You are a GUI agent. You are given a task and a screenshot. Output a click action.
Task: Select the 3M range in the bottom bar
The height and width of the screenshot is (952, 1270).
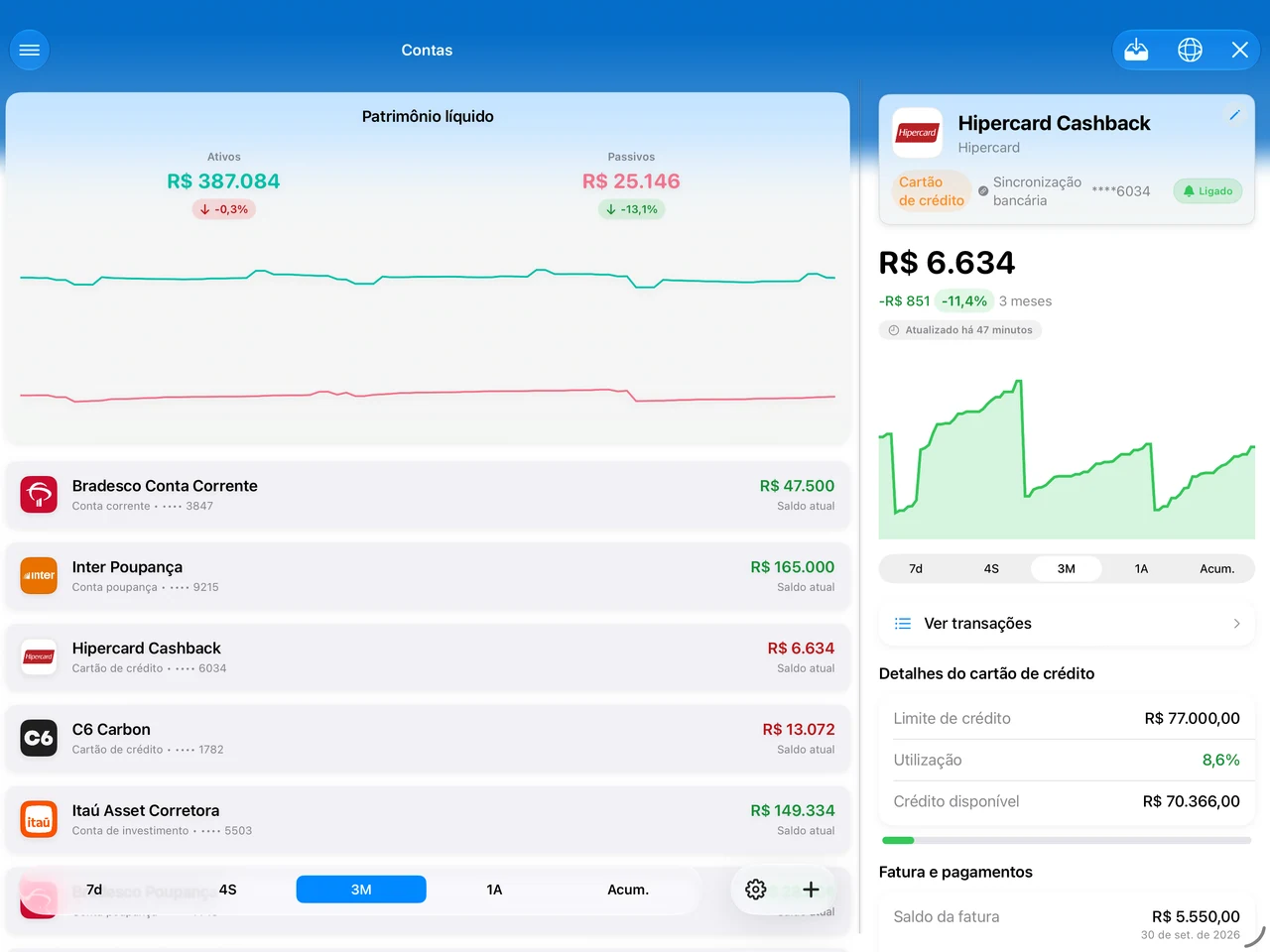pyautogui.click(x=361, y=890)
